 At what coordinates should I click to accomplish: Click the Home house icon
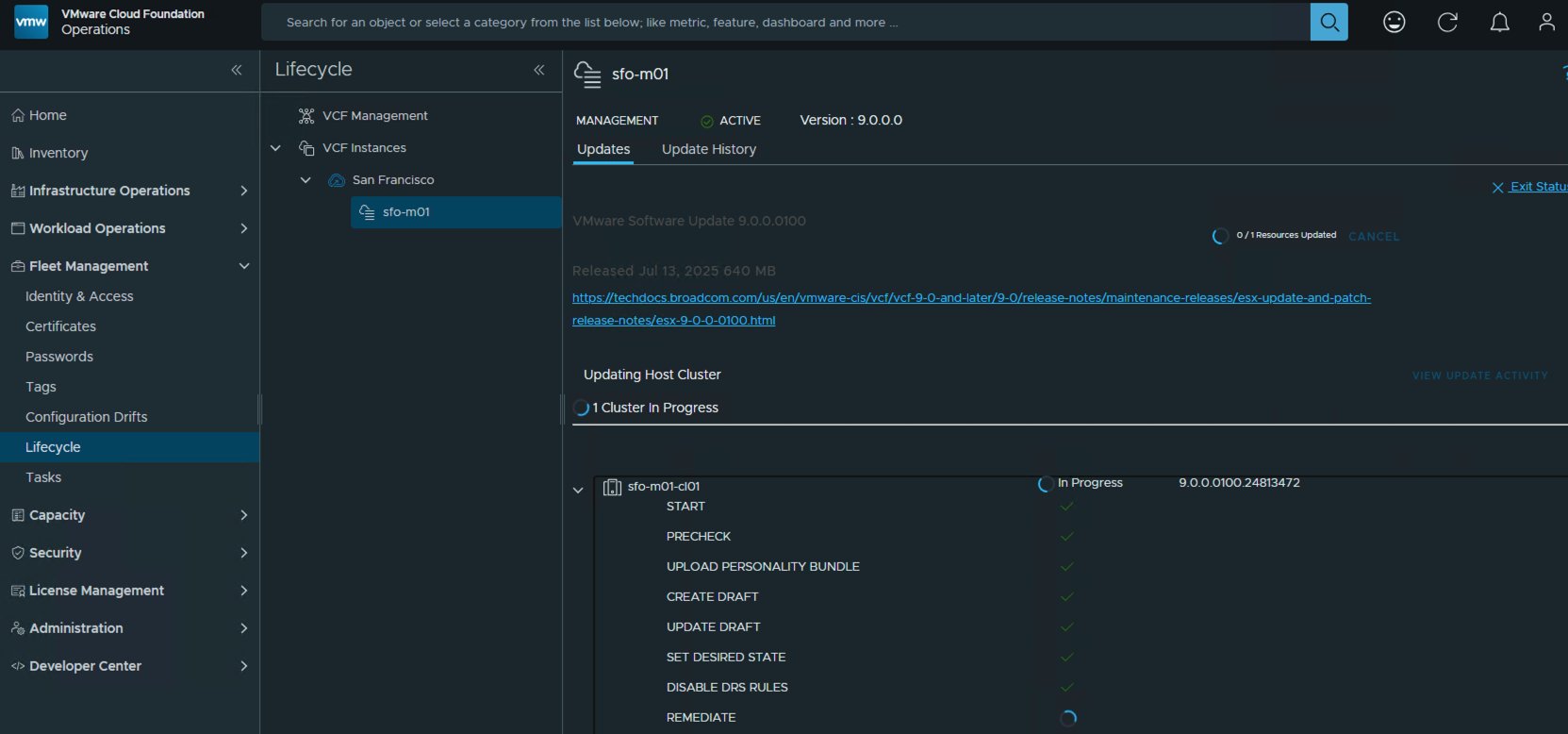pyautogui.click(x=18, y=115)
